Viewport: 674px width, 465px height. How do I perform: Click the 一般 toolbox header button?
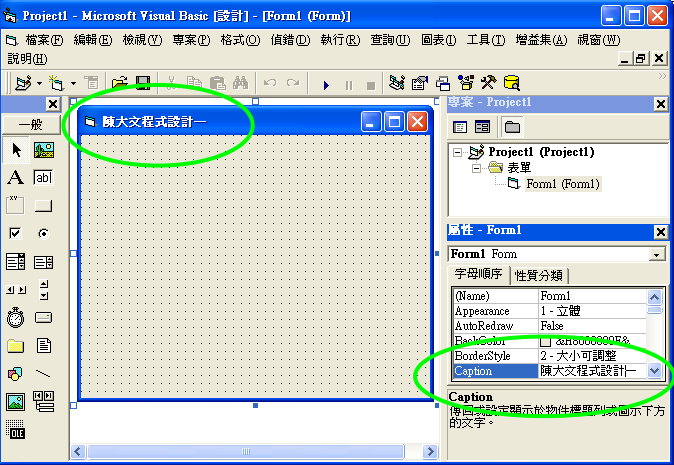tap(32, 124)
